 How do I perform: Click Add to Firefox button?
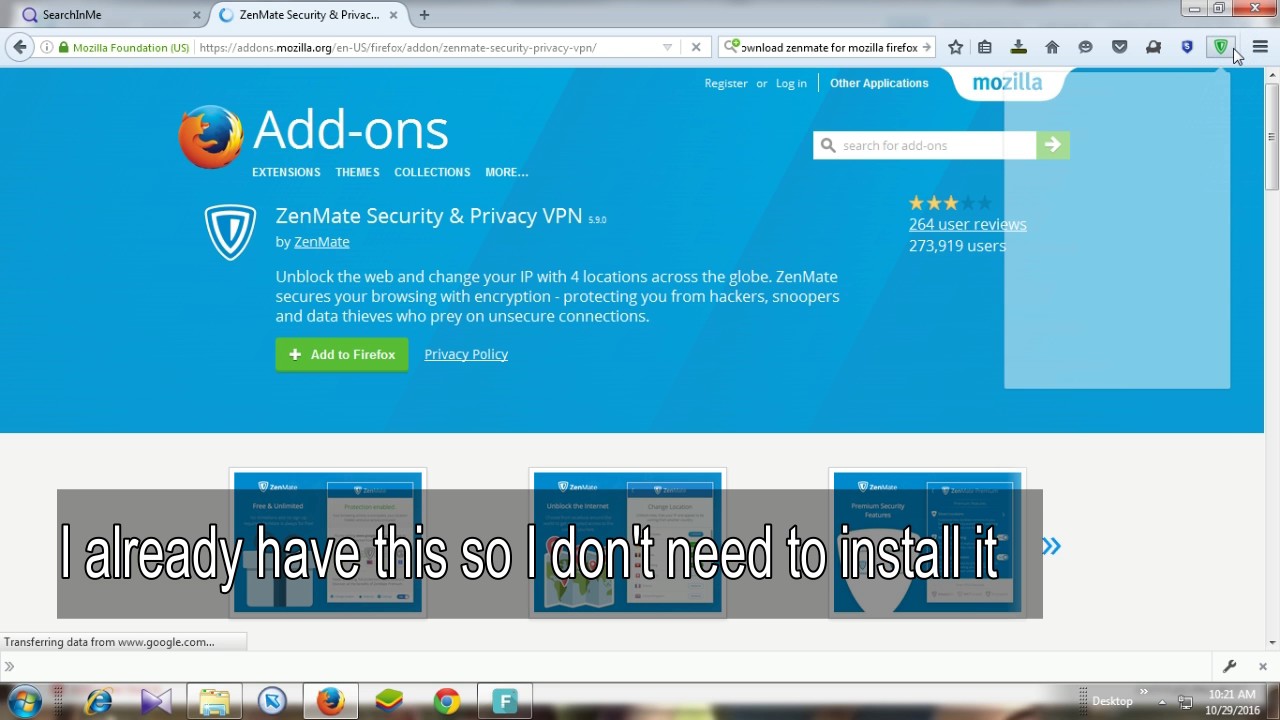point(342,354)
